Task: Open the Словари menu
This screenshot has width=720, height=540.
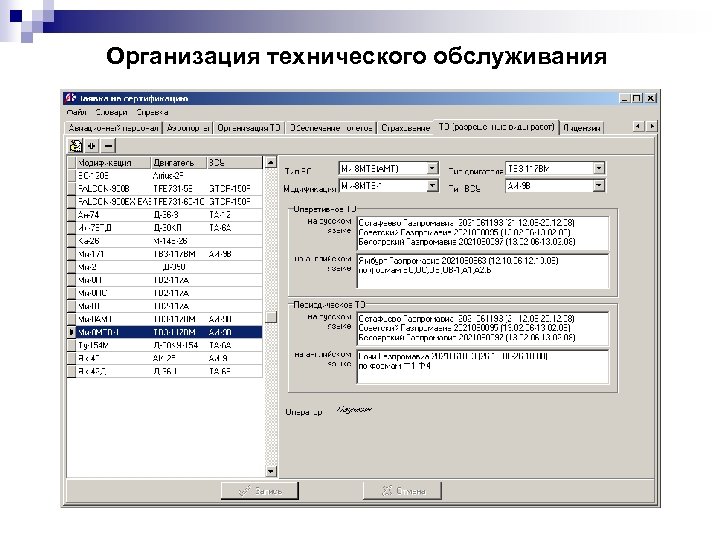Action: click(x=111, y=112)
